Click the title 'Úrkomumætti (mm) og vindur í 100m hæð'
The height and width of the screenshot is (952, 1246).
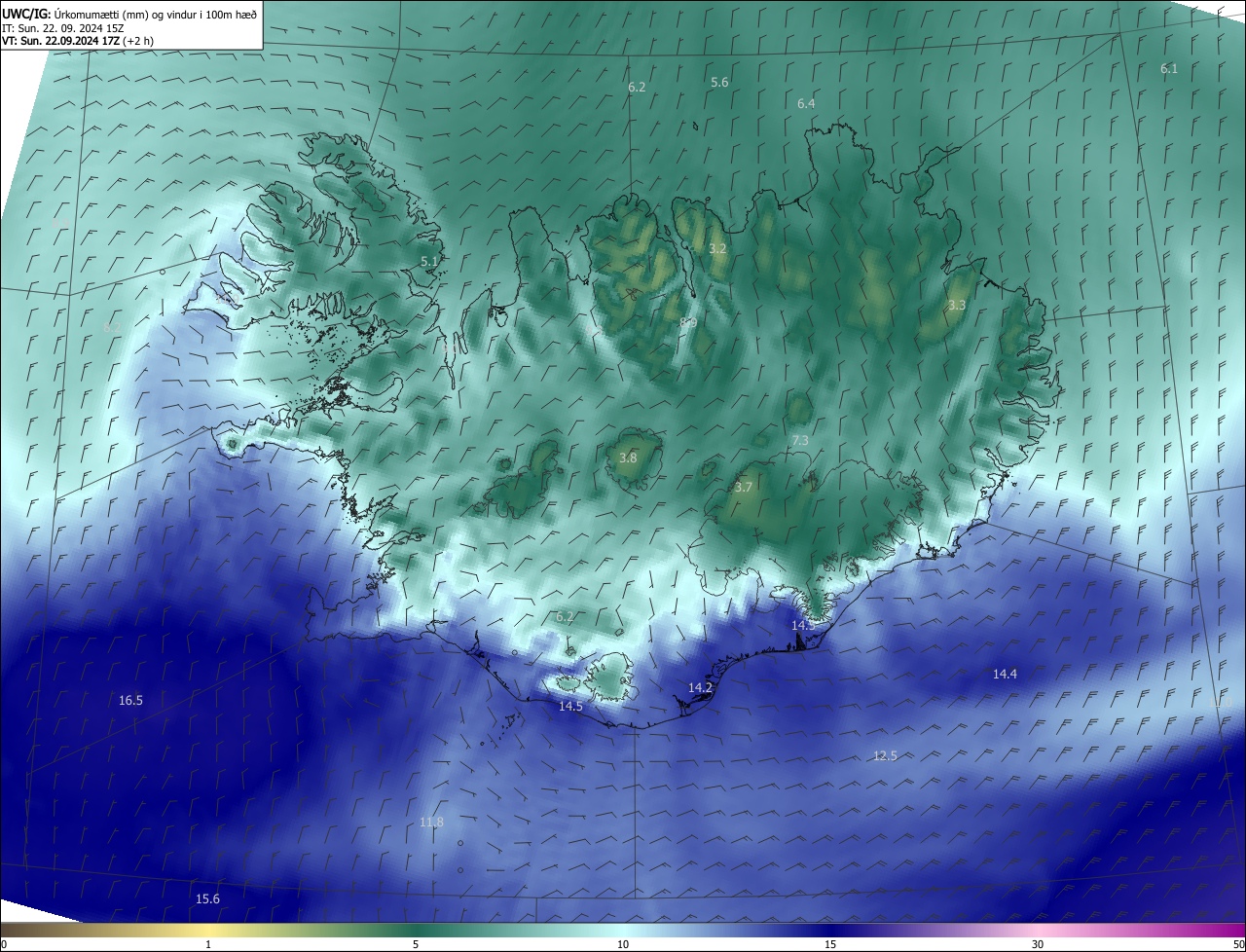157,13
